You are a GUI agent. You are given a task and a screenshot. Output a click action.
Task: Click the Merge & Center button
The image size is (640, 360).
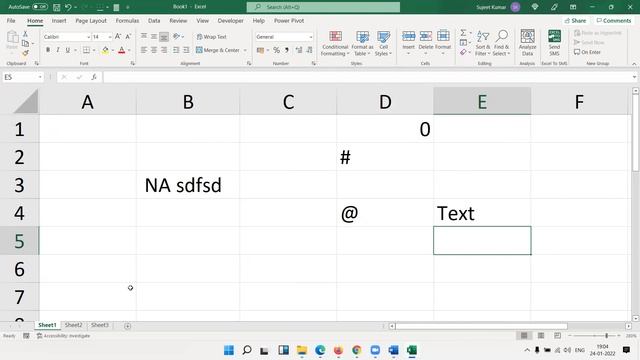point(218,50)
